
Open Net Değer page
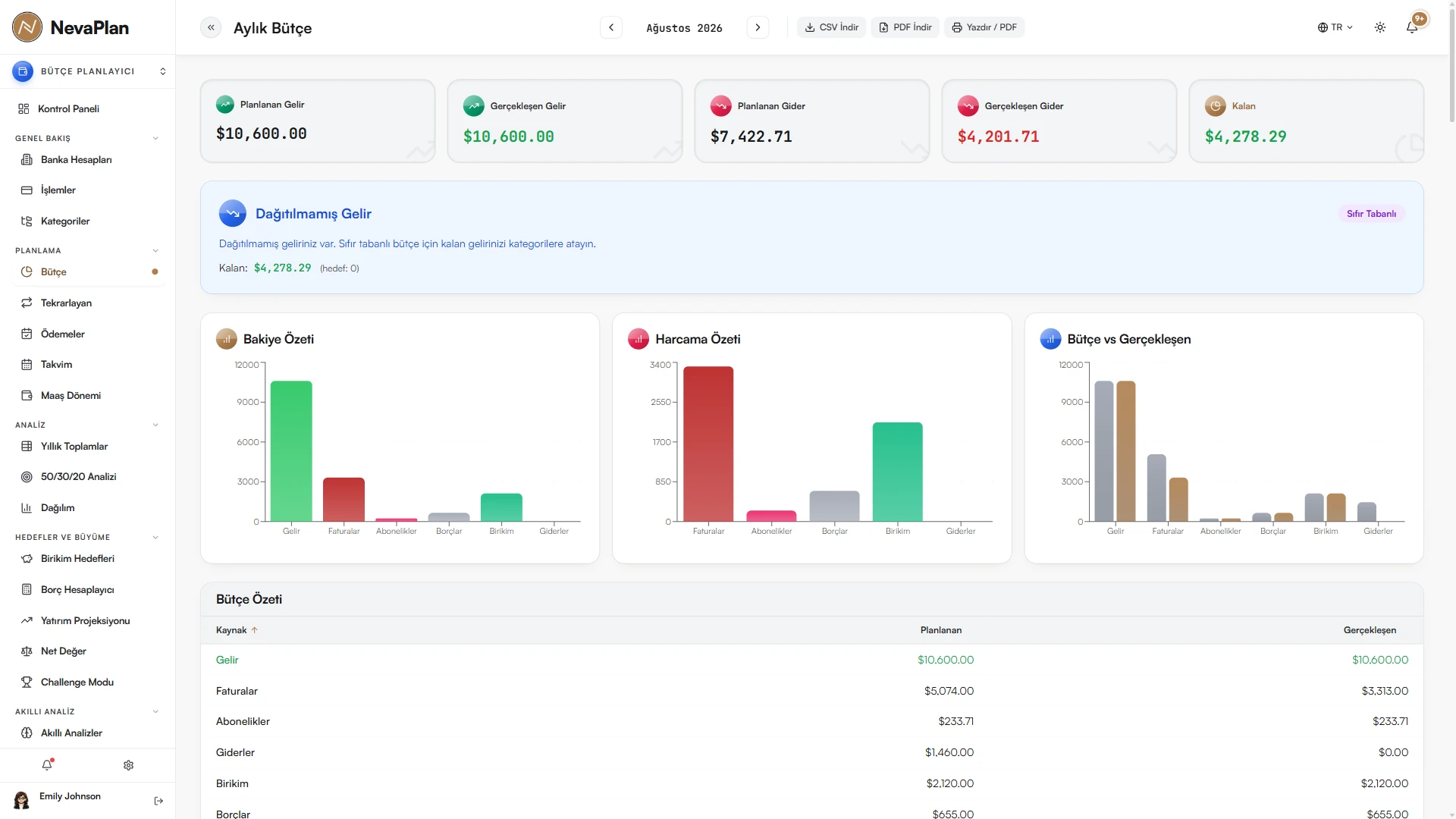(x=88, y=651)
